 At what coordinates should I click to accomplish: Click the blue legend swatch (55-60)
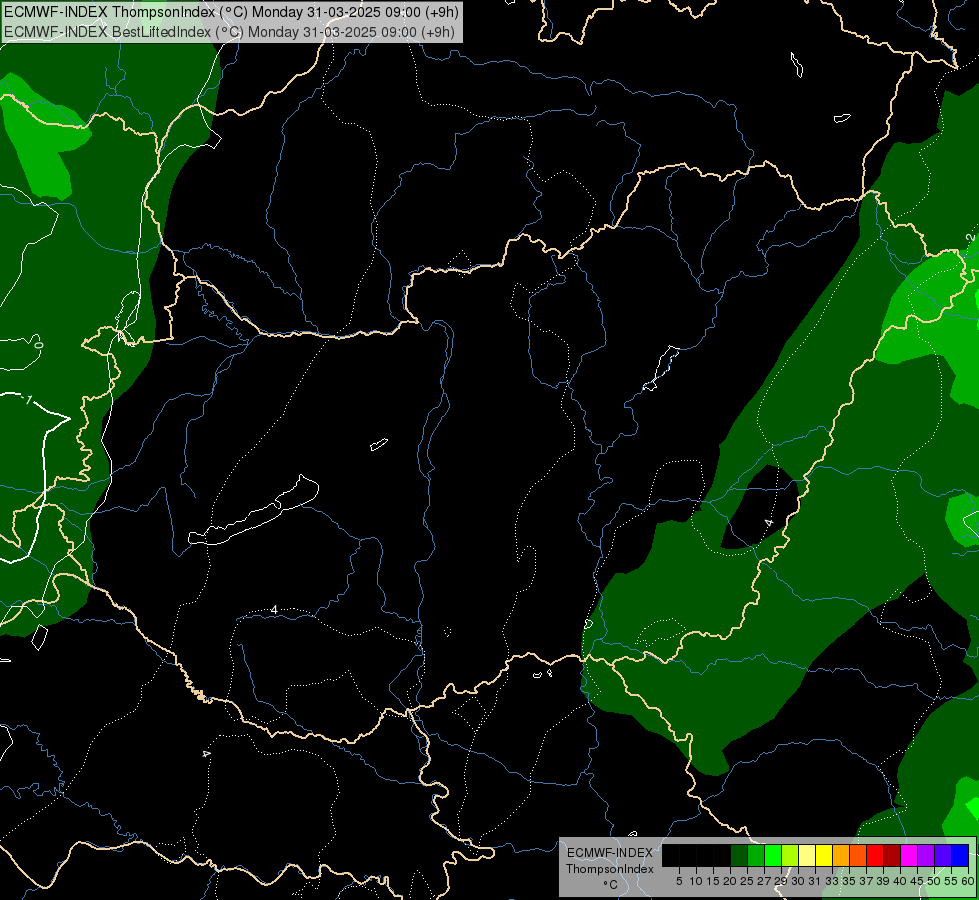960,855
